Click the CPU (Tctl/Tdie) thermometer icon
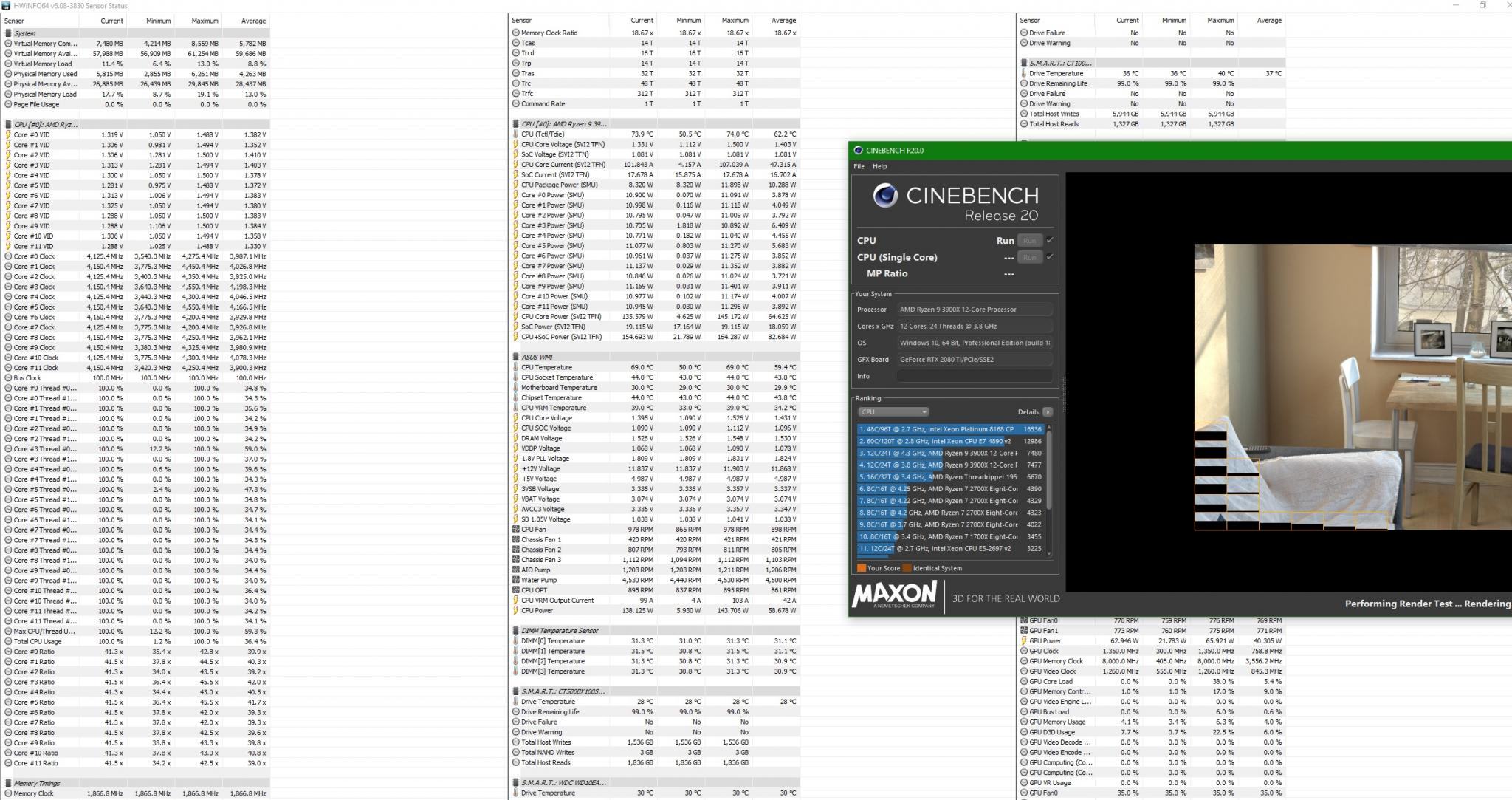The width and height of the screenshot is (1512, 800). 515,134
